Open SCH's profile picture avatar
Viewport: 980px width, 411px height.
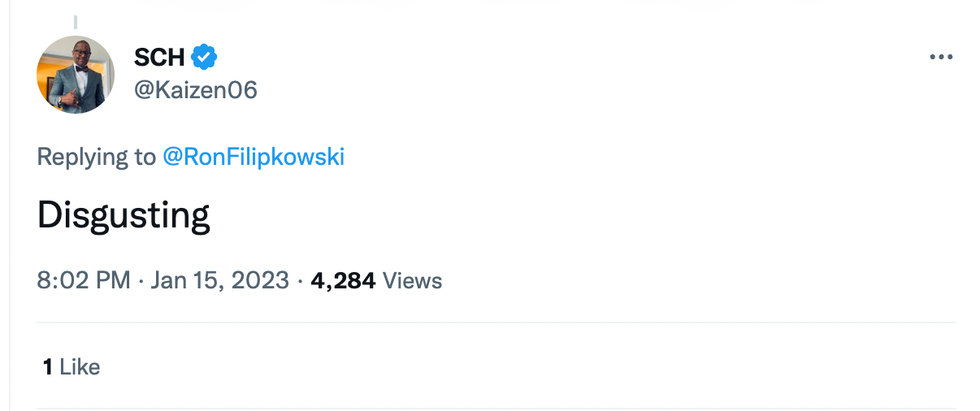(x=76, y=75)
